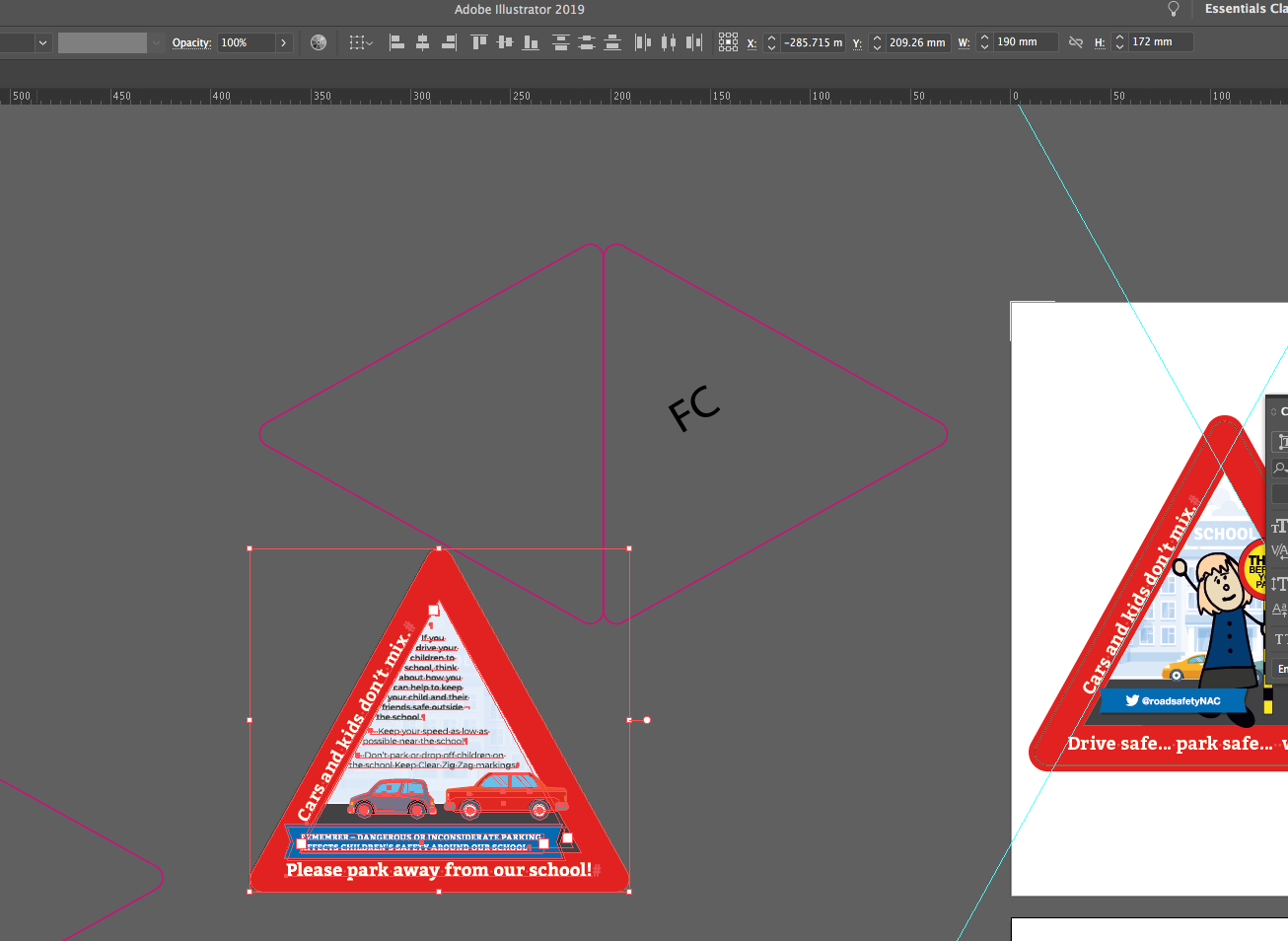Apply Horizontal Distribute Center
The height and width of the screenshot is (941, 1288).
coord(669,42)
